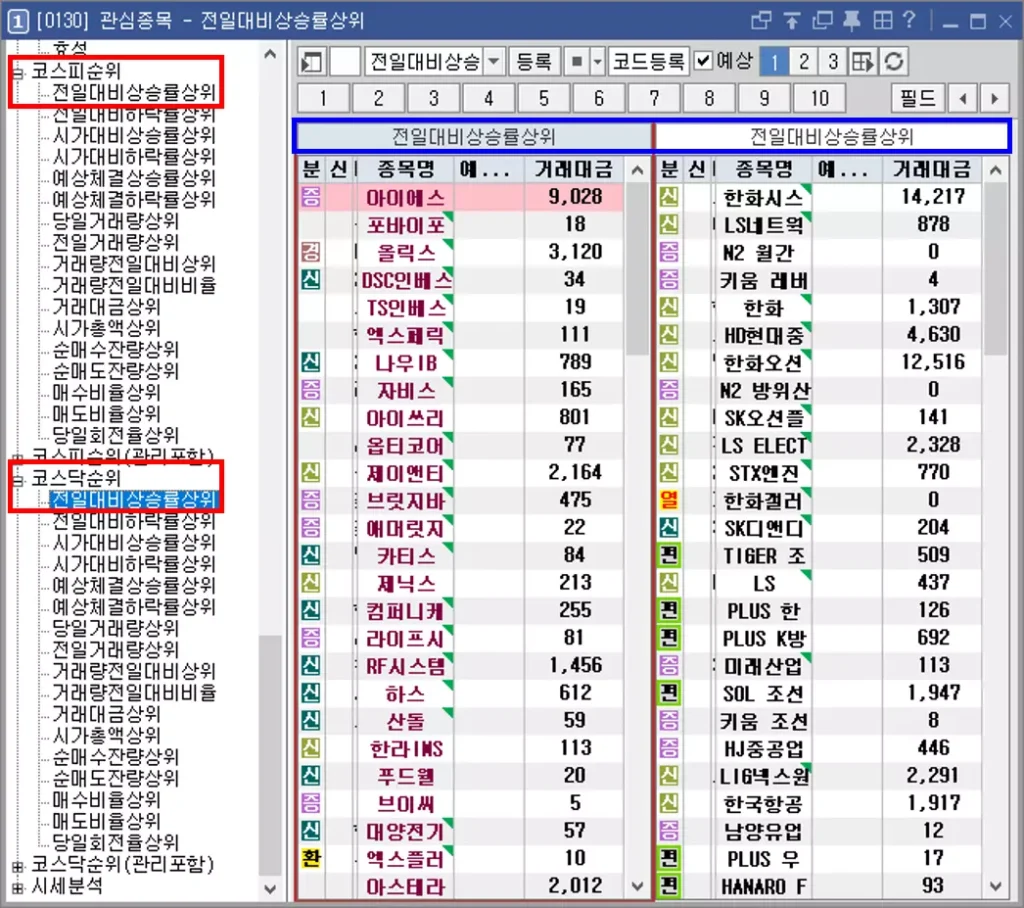The width and height of the screenshot is (1024, 908).
Task: Click the tree panel scrollbar thumb
Action: pos(270,754)
